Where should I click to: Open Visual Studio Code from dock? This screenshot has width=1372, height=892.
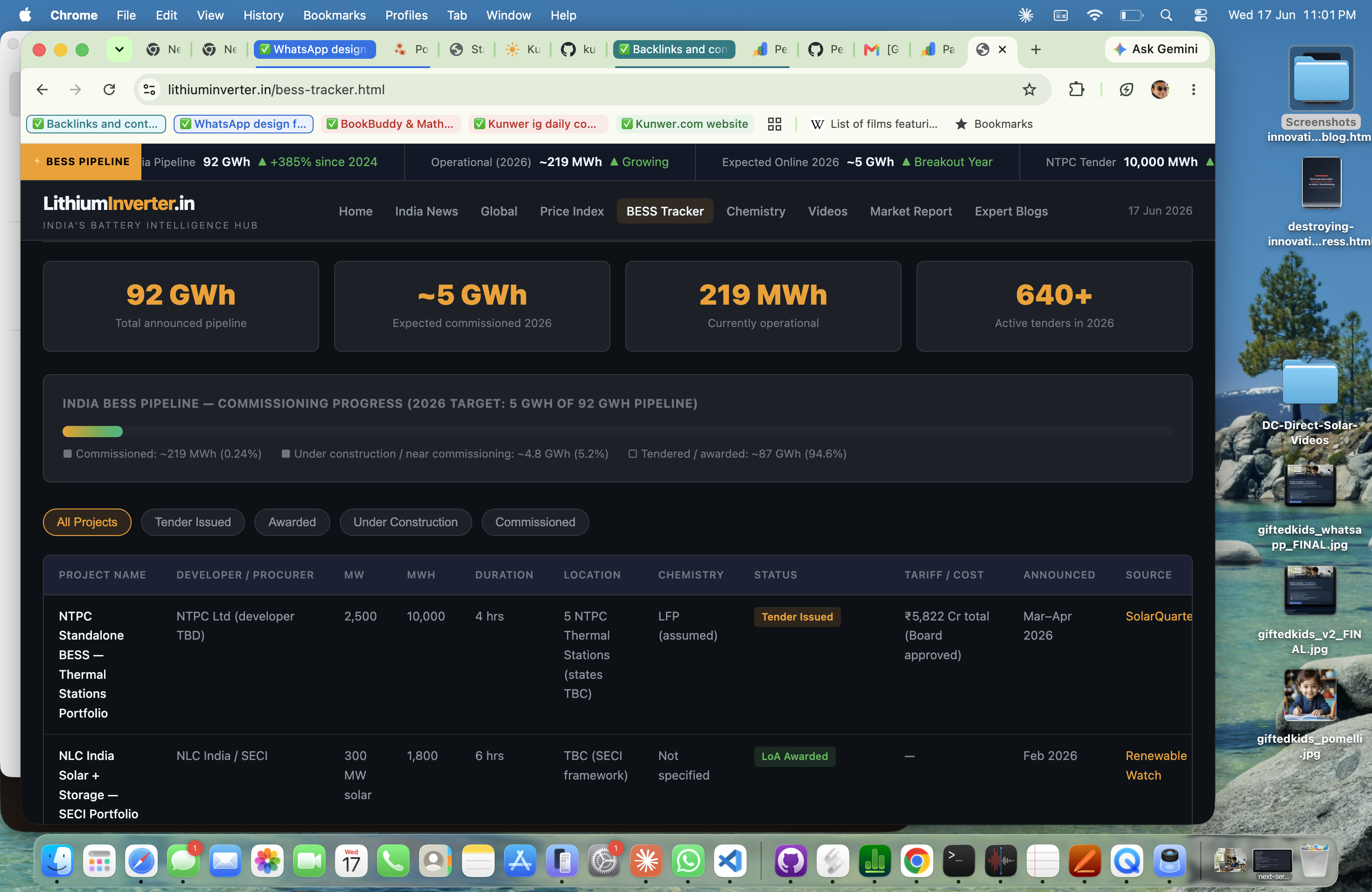pyautogui.click(x=730, y=861)
